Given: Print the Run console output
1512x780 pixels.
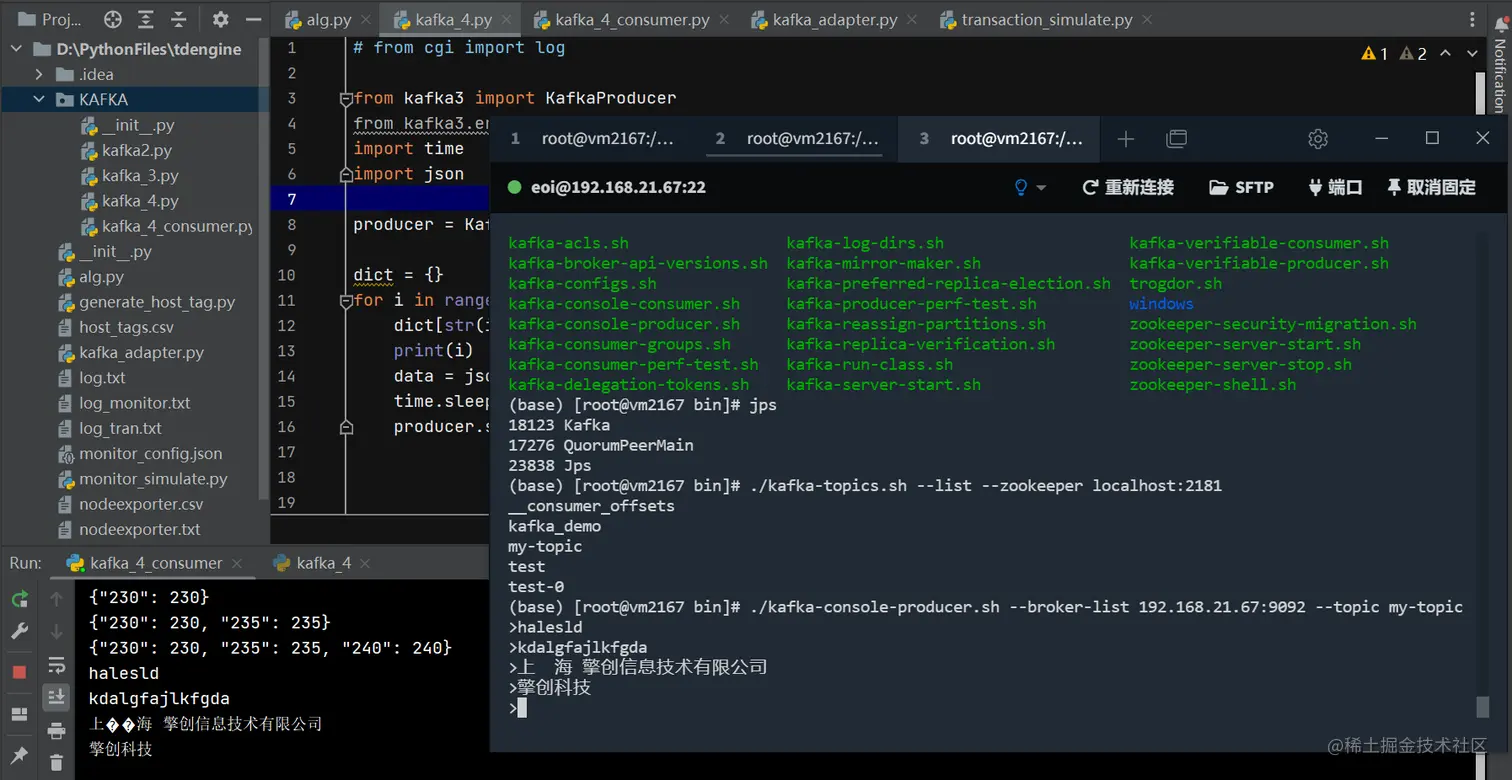Looking at the screenshot, I should [x=57, y=730].
